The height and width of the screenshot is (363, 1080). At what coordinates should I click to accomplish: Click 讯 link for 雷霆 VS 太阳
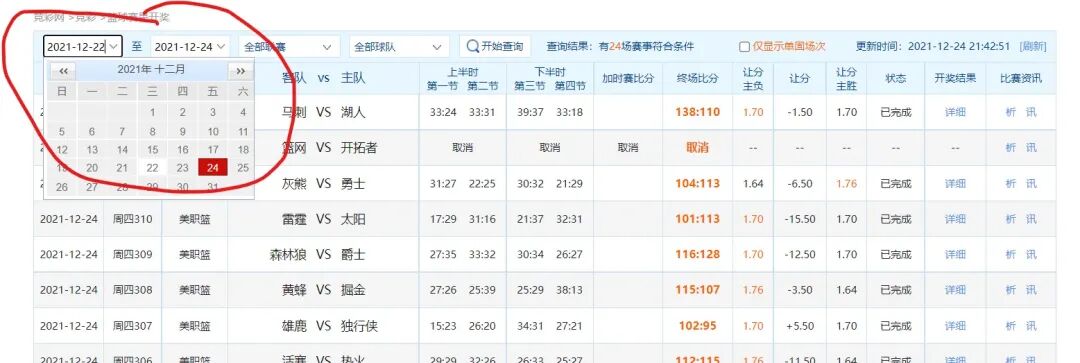tap(1031, 219)
